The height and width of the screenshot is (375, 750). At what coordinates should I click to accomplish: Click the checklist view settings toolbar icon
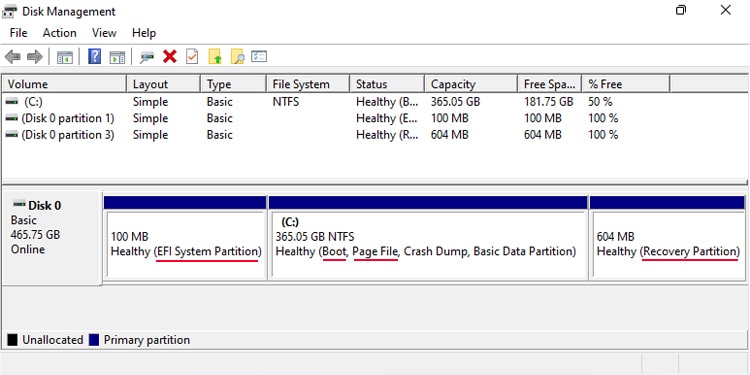[x=259, y=56]
